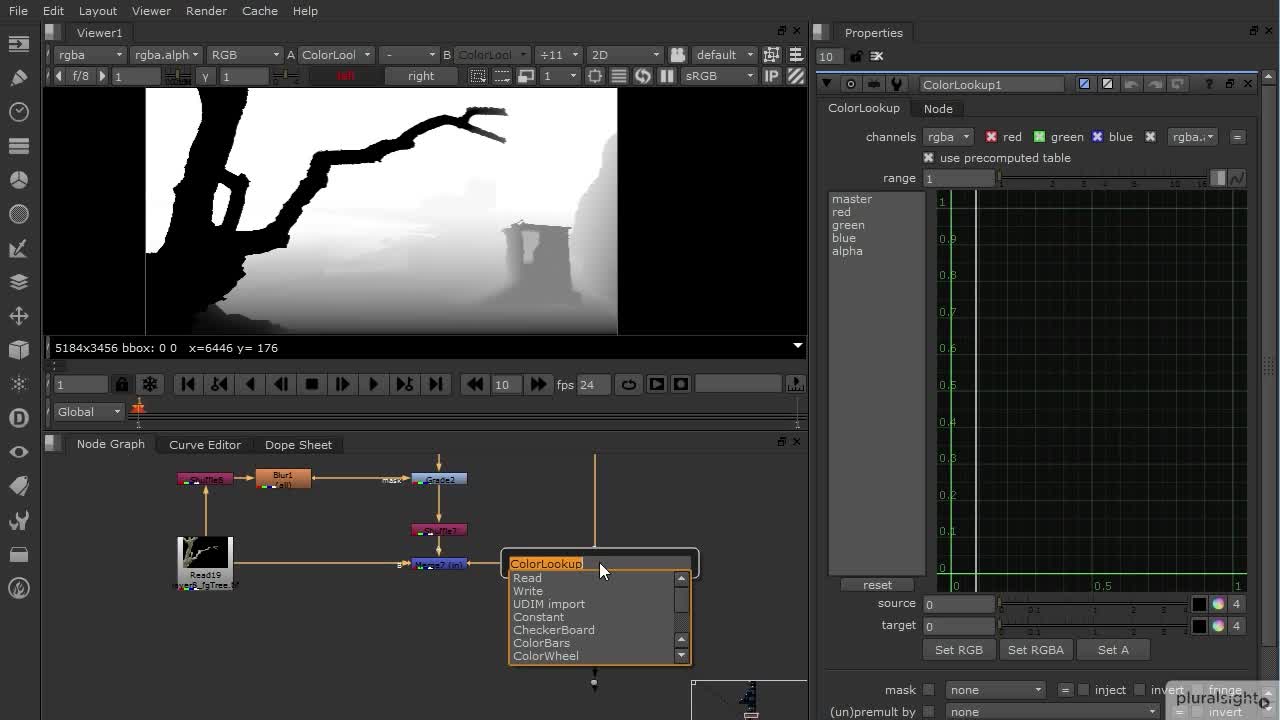Screen dimensions: 1280x720
Task: Toggle the blue channel checkbox
Action: 1097,137
